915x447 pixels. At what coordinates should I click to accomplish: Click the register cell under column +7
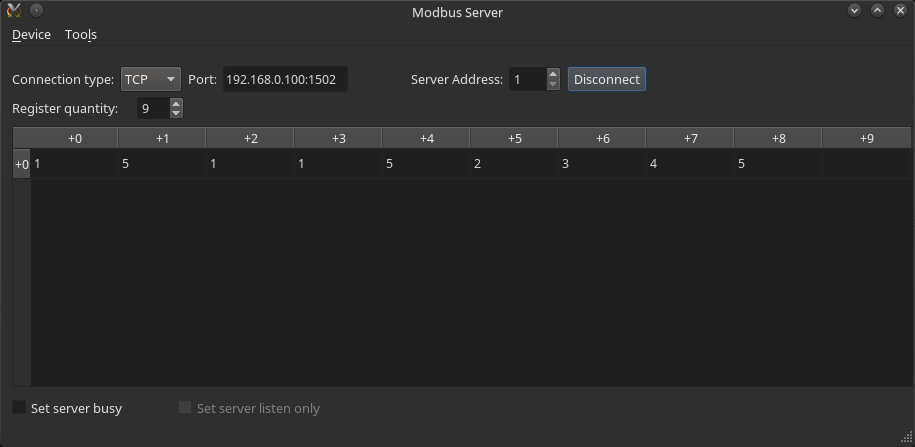[690, 164]
